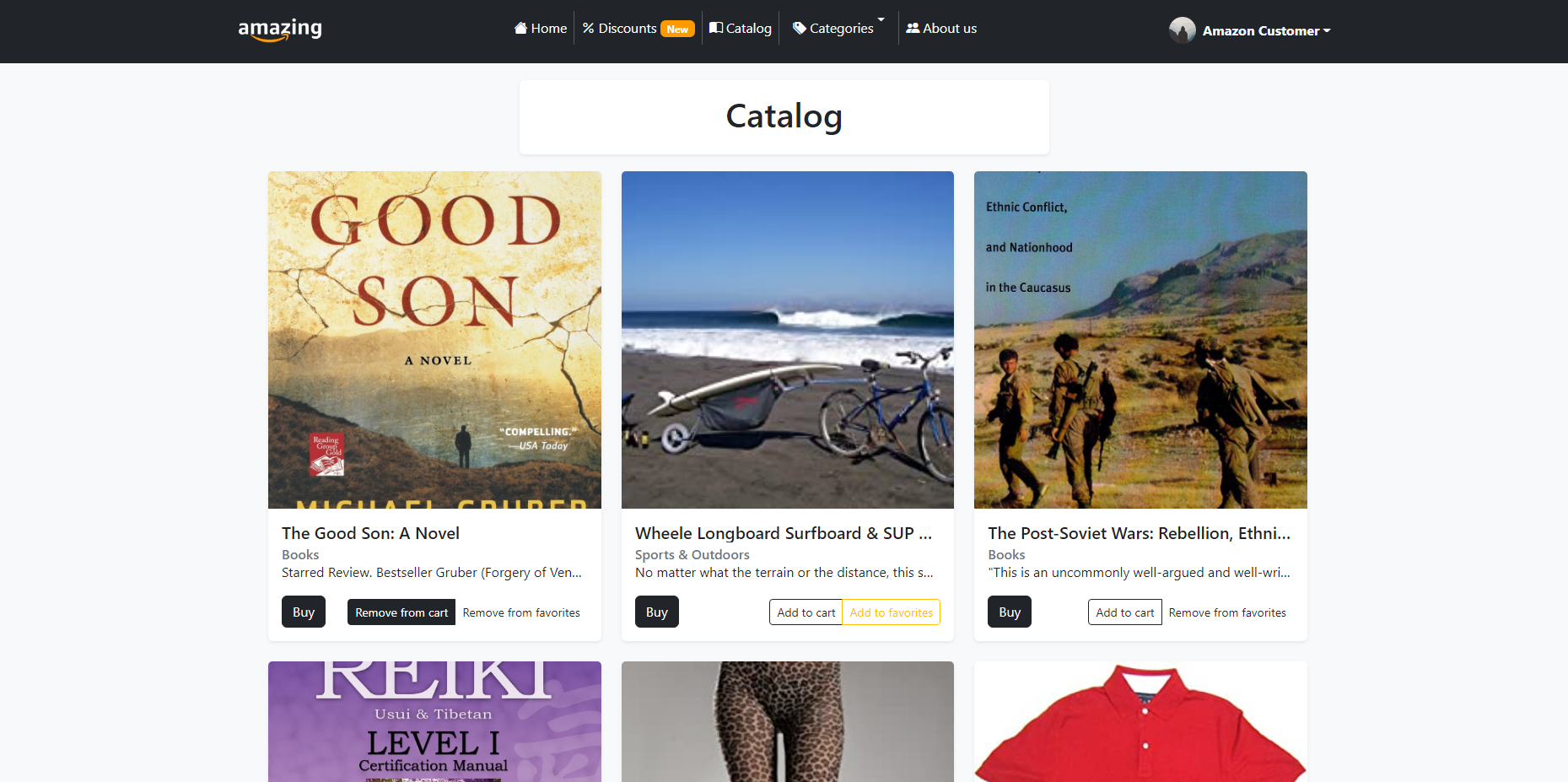Click the No matter what the terrain description
The height and width of the screenshot is (782, 1568).
(784, 572)
